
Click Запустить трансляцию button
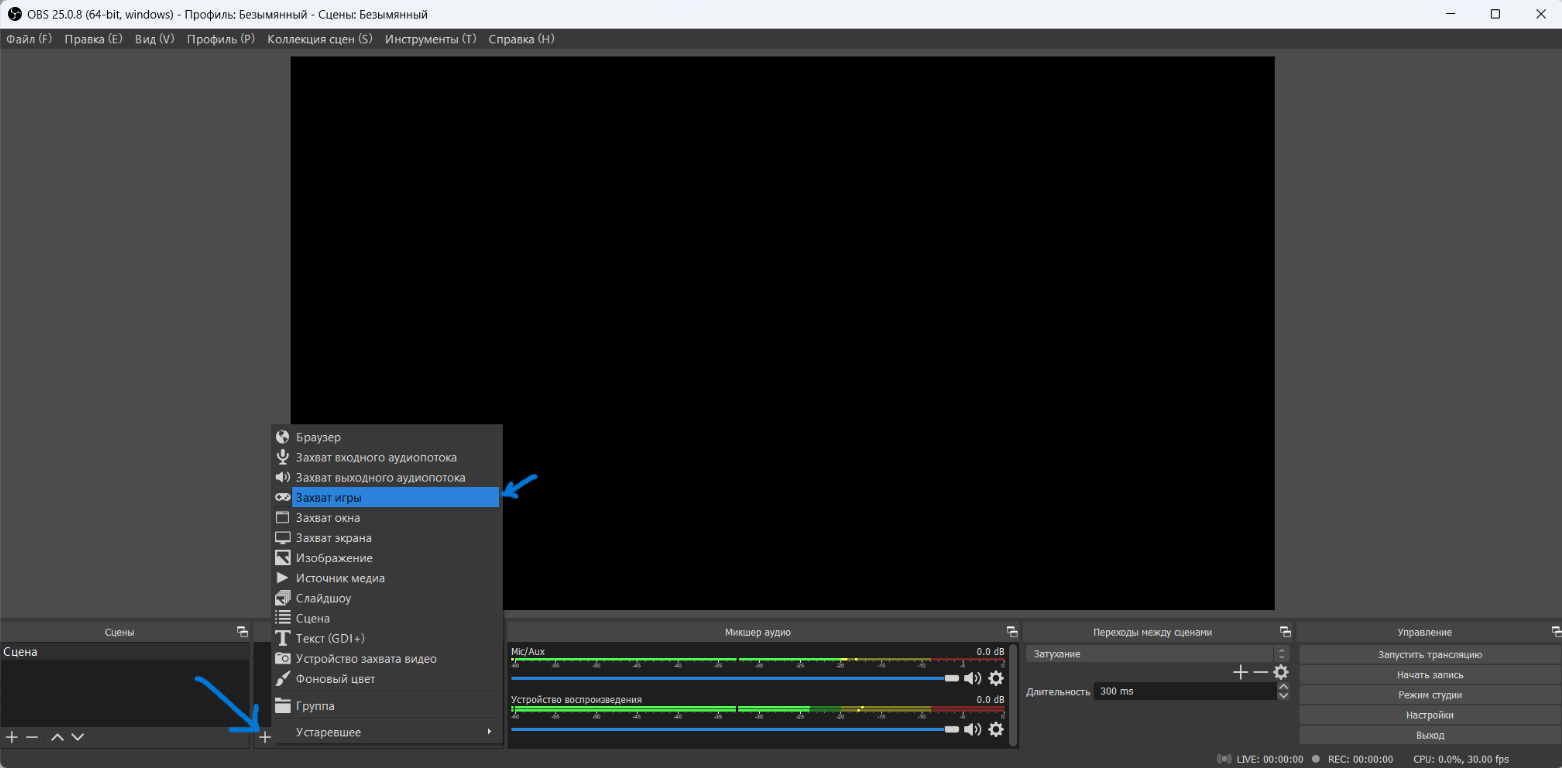pyautogui.click(x=1430, y=654)
